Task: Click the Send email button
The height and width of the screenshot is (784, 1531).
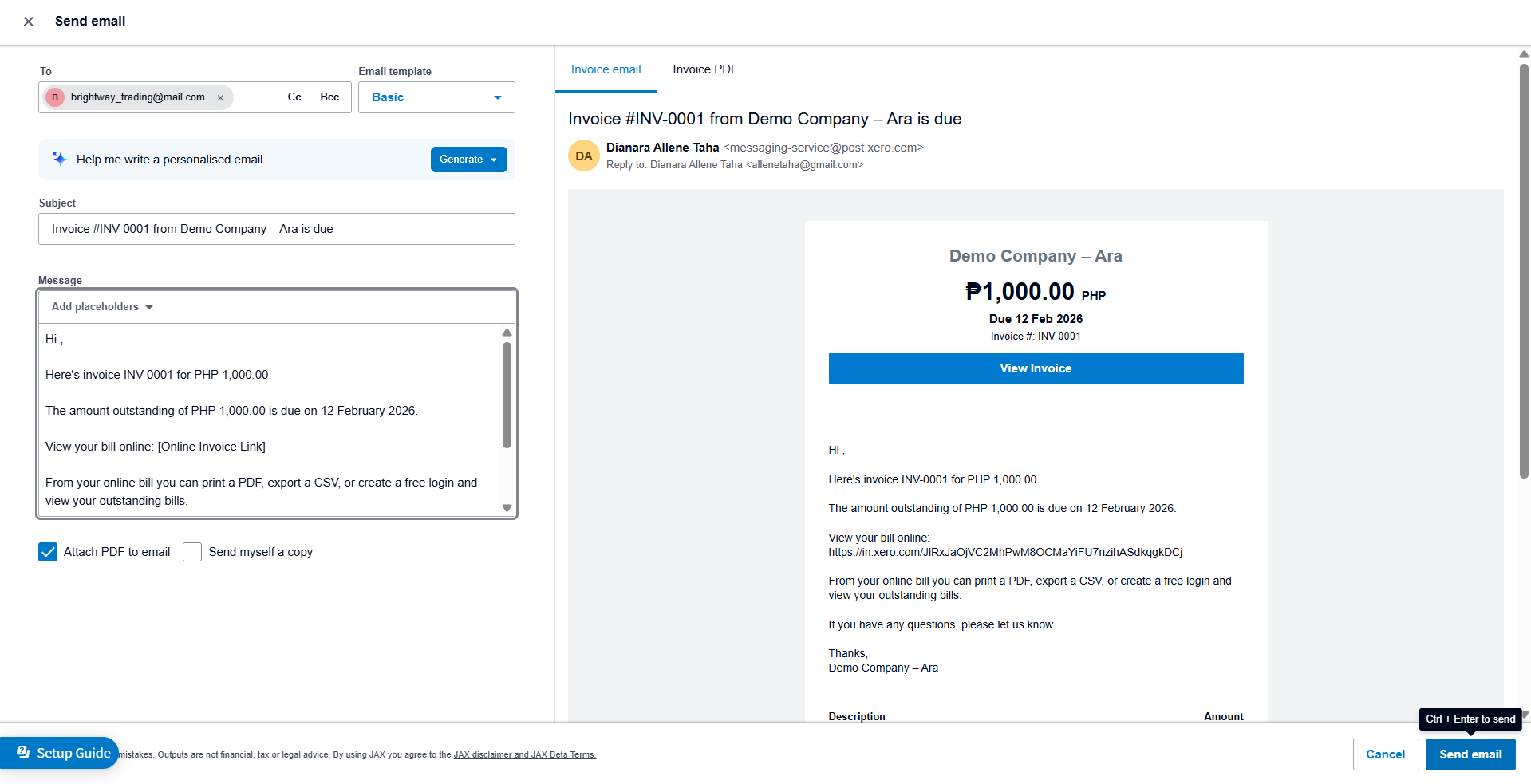Action: click(x=1470, y=754)
